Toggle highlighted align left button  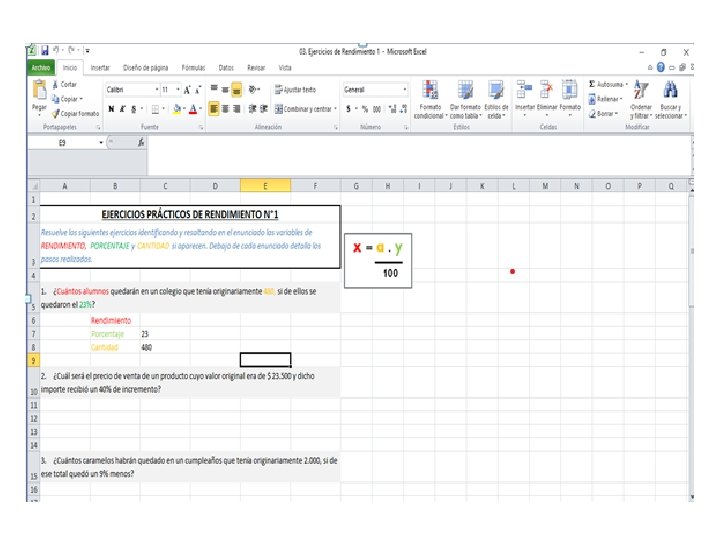pos(214,109)
